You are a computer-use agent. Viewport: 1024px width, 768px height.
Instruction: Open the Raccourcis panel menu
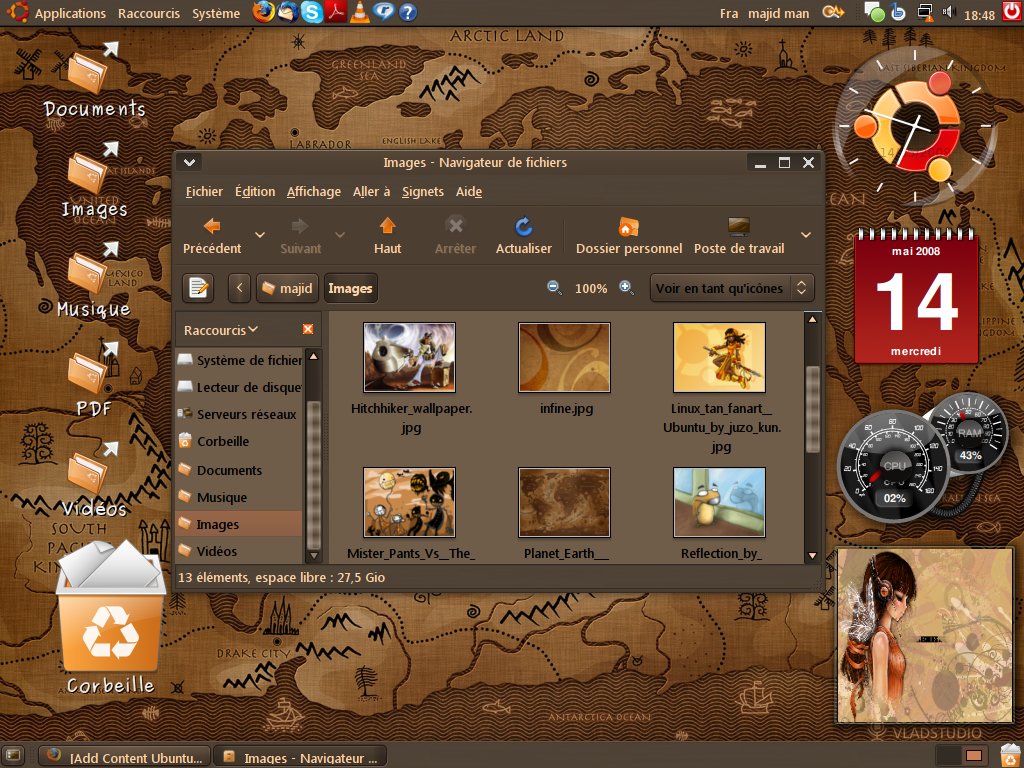click(149, 13)
